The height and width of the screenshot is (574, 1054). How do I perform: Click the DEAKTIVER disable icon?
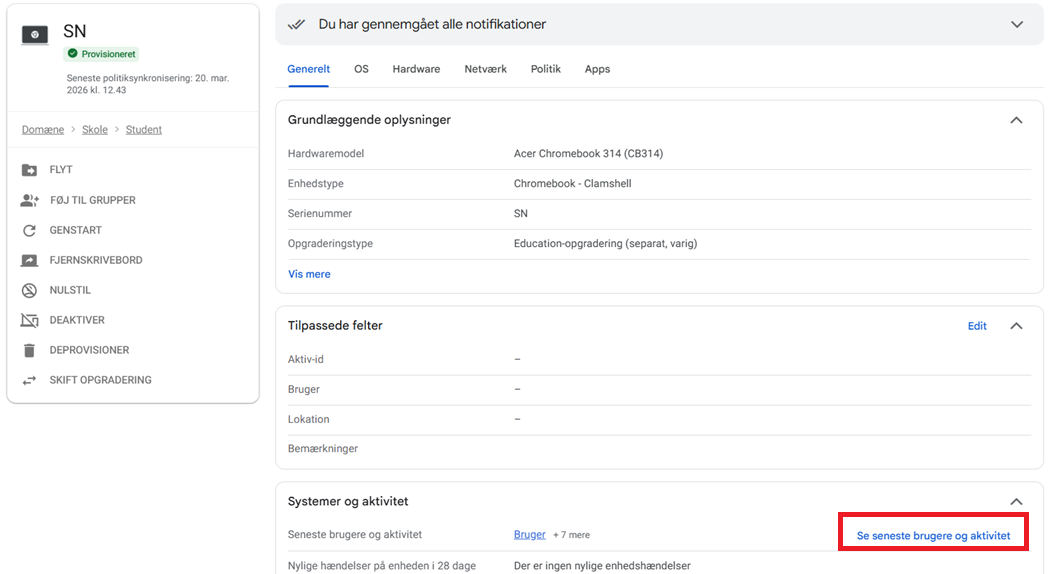coord(30,320)
